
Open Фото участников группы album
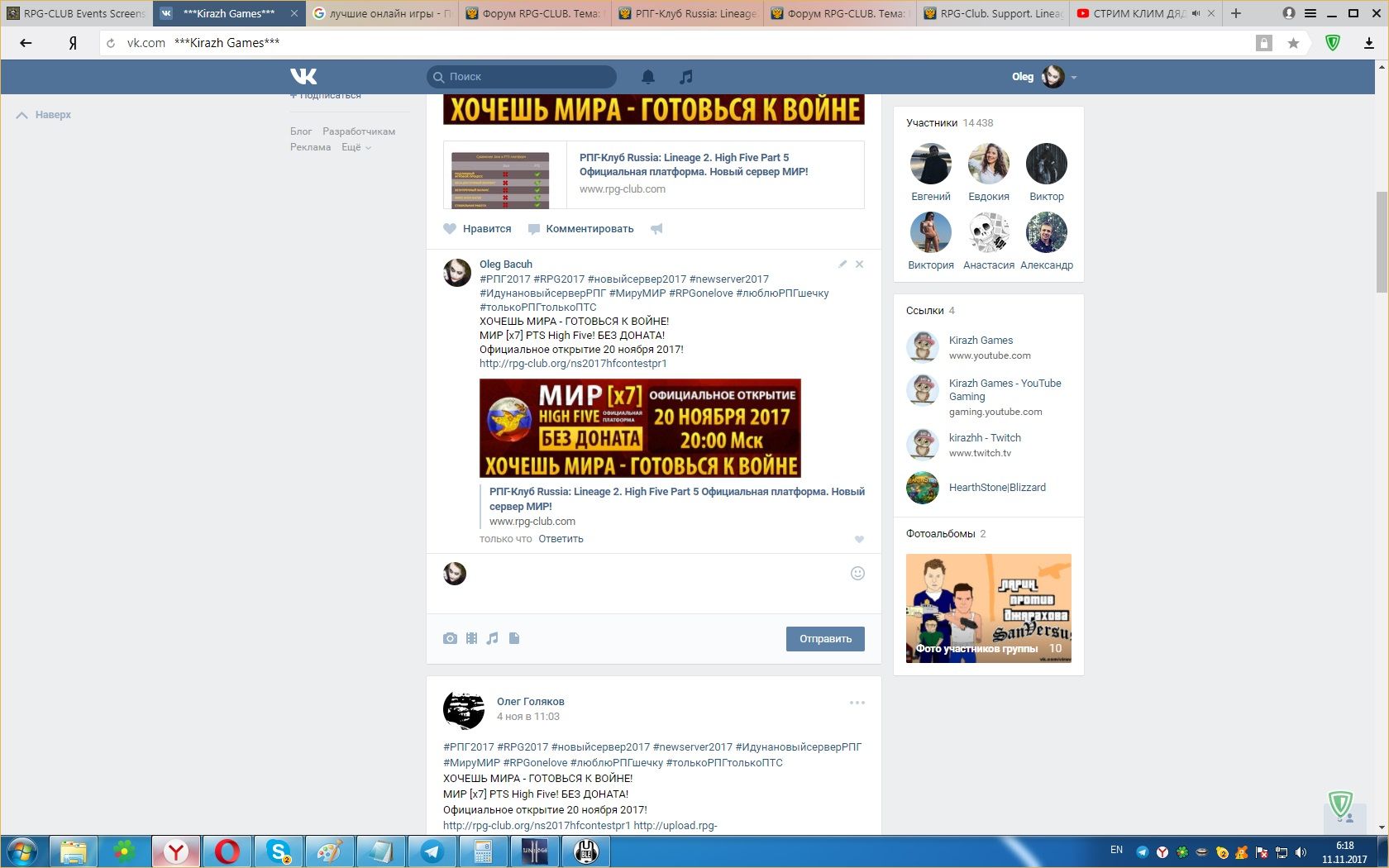989,608
